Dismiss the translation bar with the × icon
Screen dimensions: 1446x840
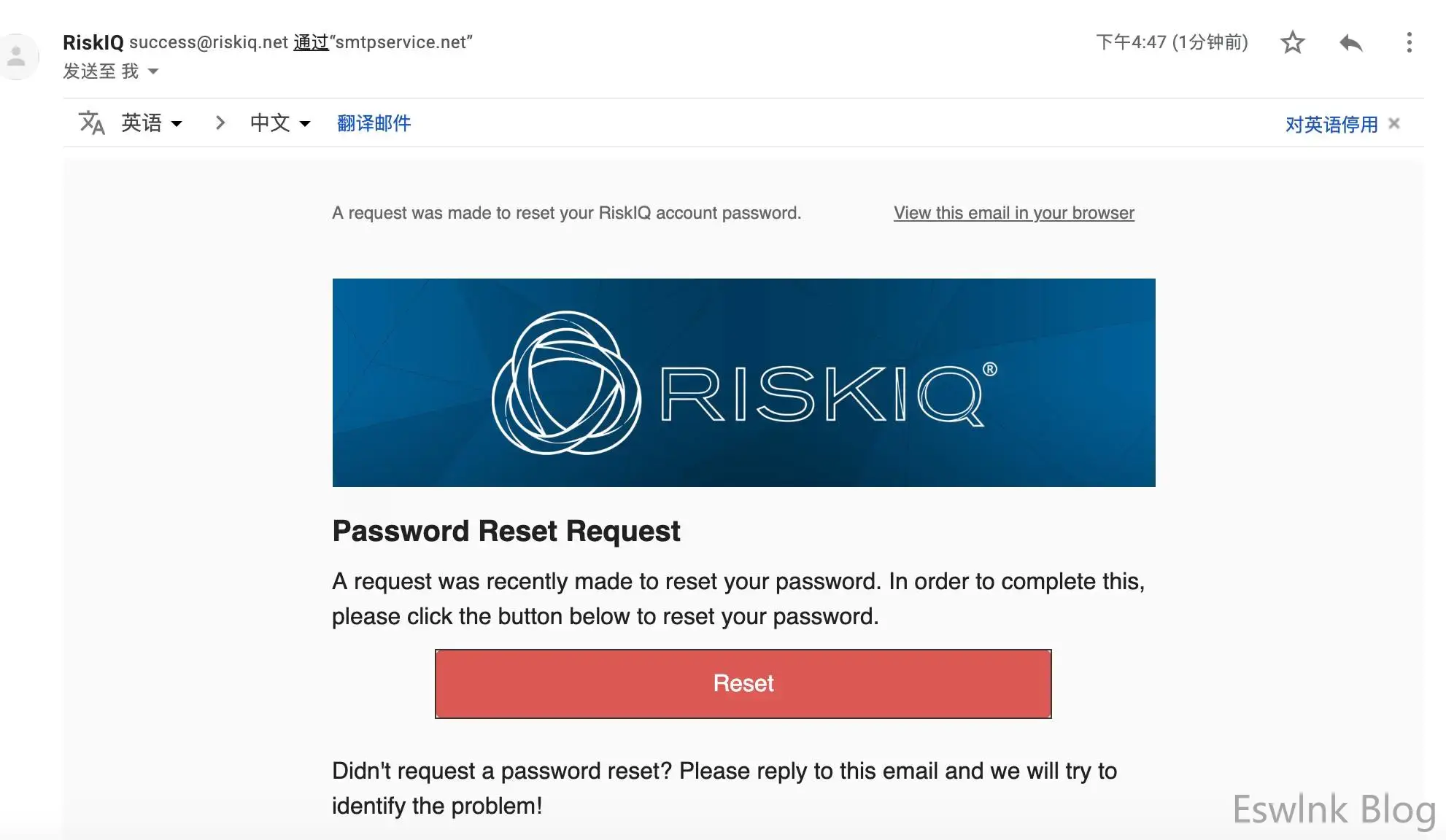point(1394,123)
